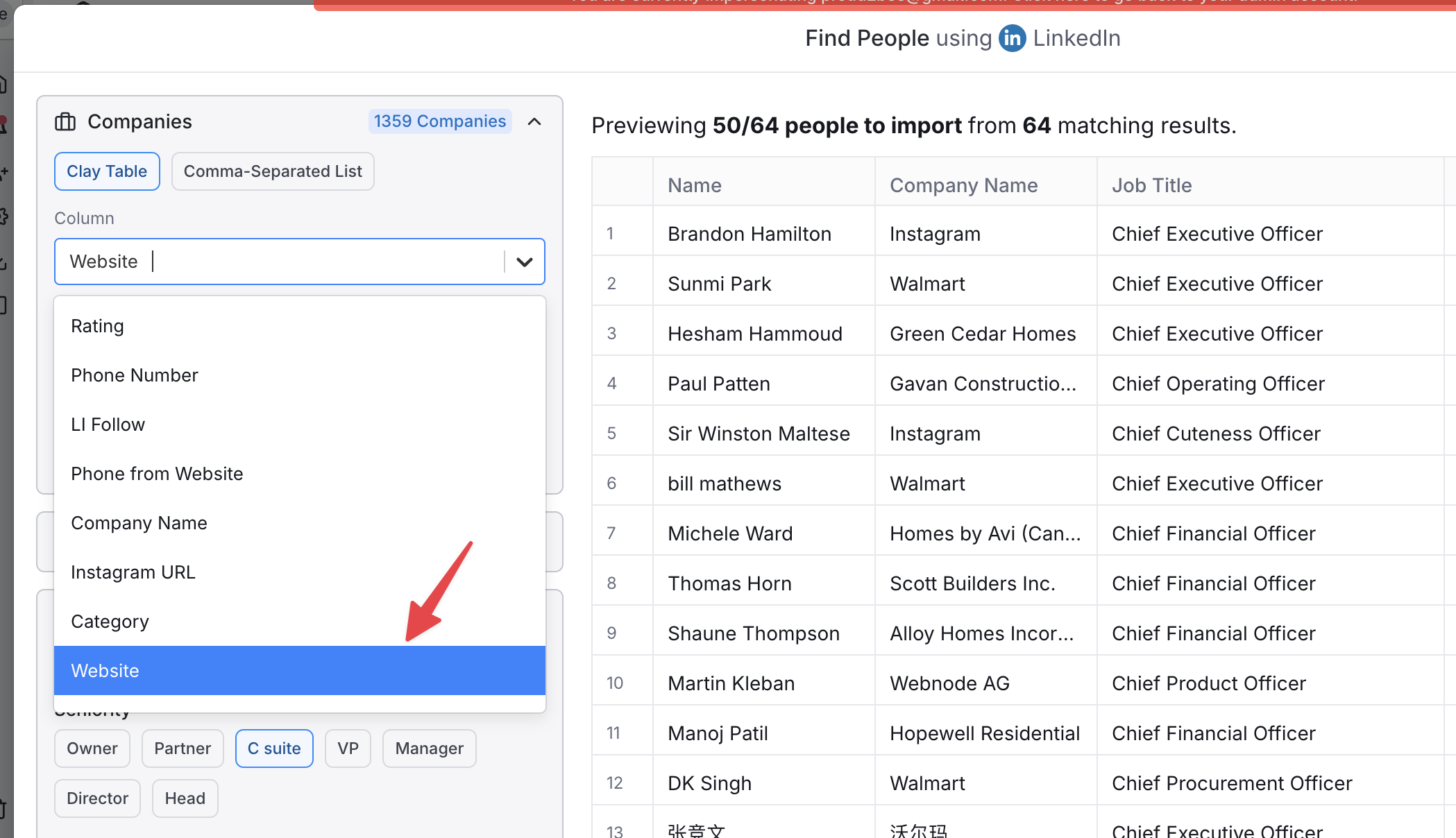The image size is (1456, 838).
Task: Click the 1359 Companies badge
Action: point(440,121)
